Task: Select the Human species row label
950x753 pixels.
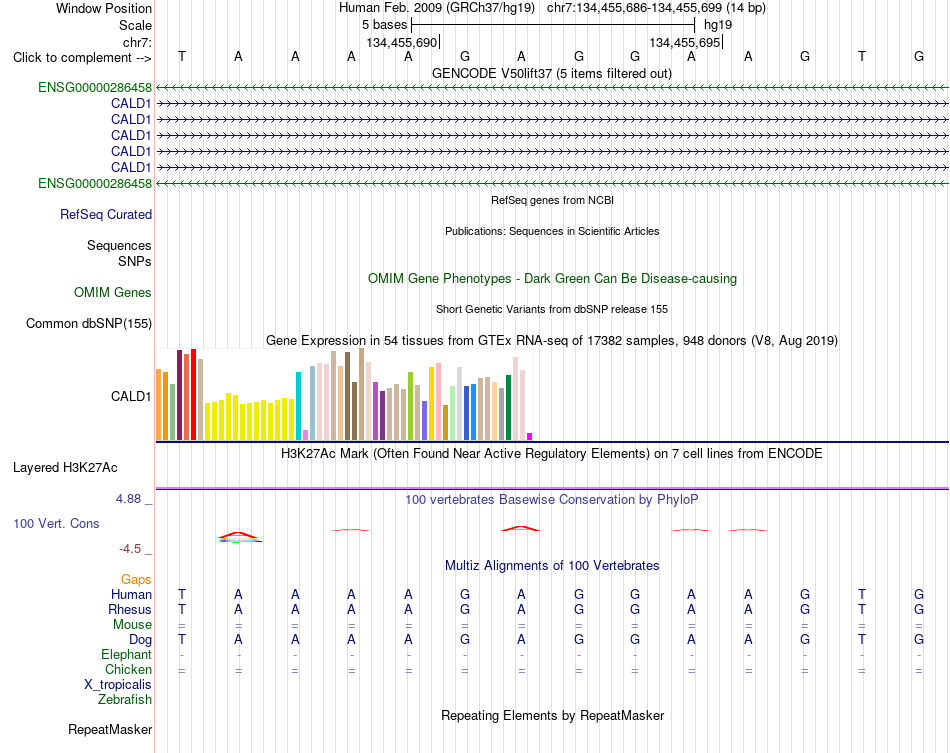Action: (131, 594)
